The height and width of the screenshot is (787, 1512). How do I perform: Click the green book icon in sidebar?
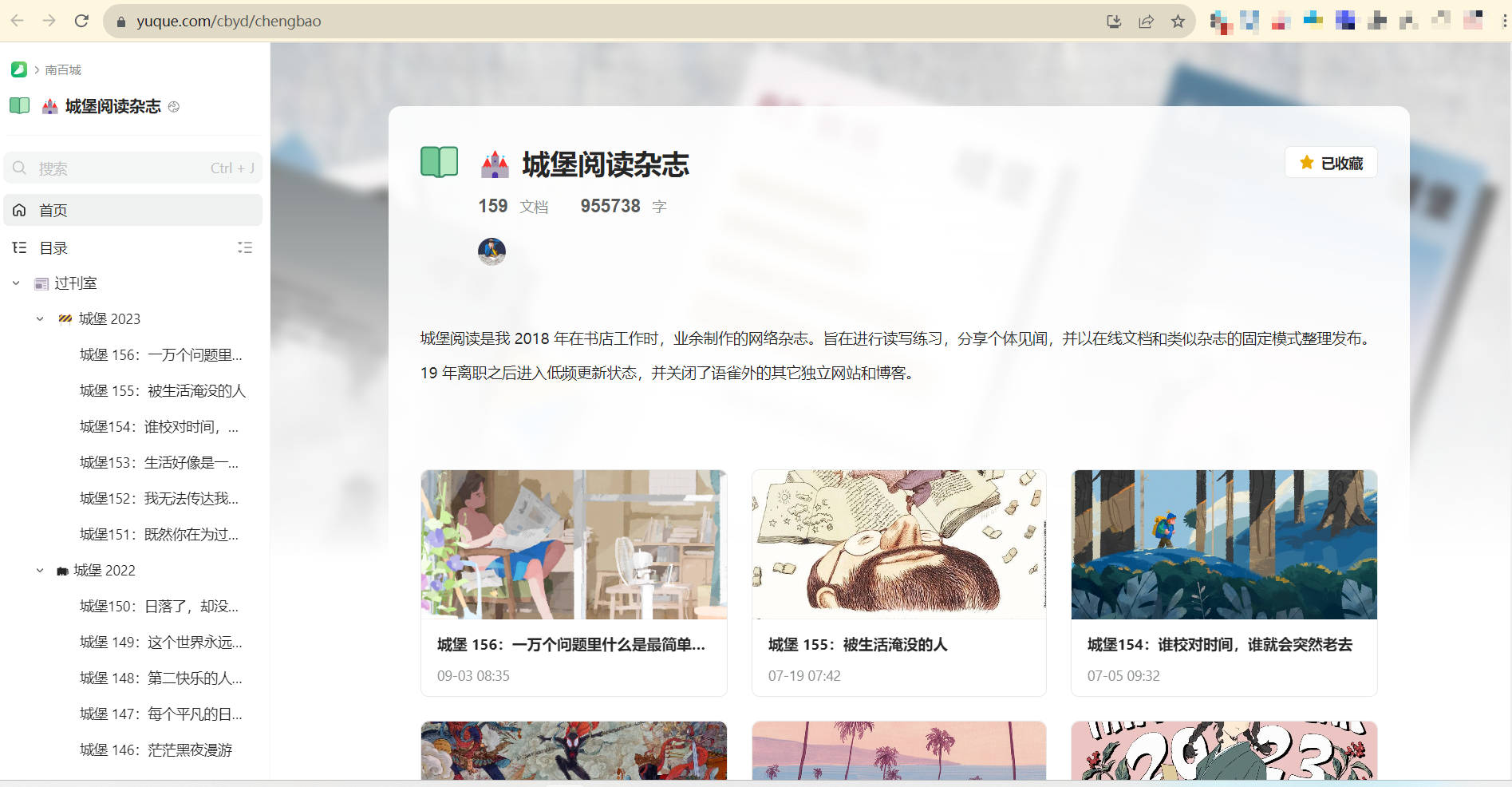(x=20, y=105)
